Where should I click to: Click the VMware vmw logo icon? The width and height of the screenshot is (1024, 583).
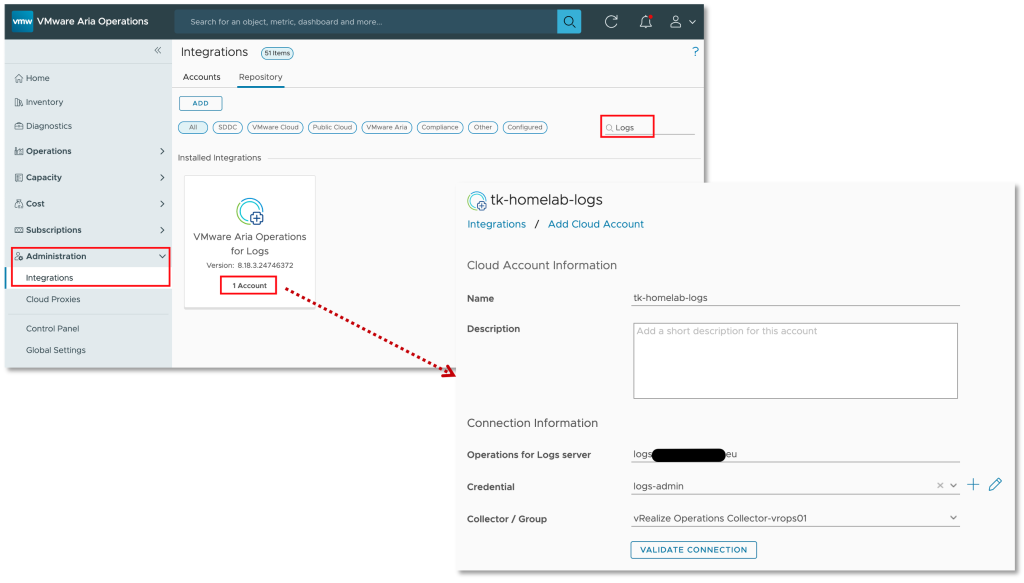(22, 22)
